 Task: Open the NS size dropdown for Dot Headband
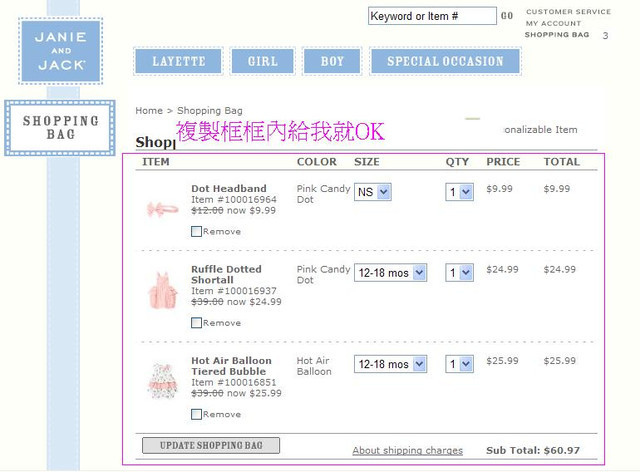pos(373,191)
